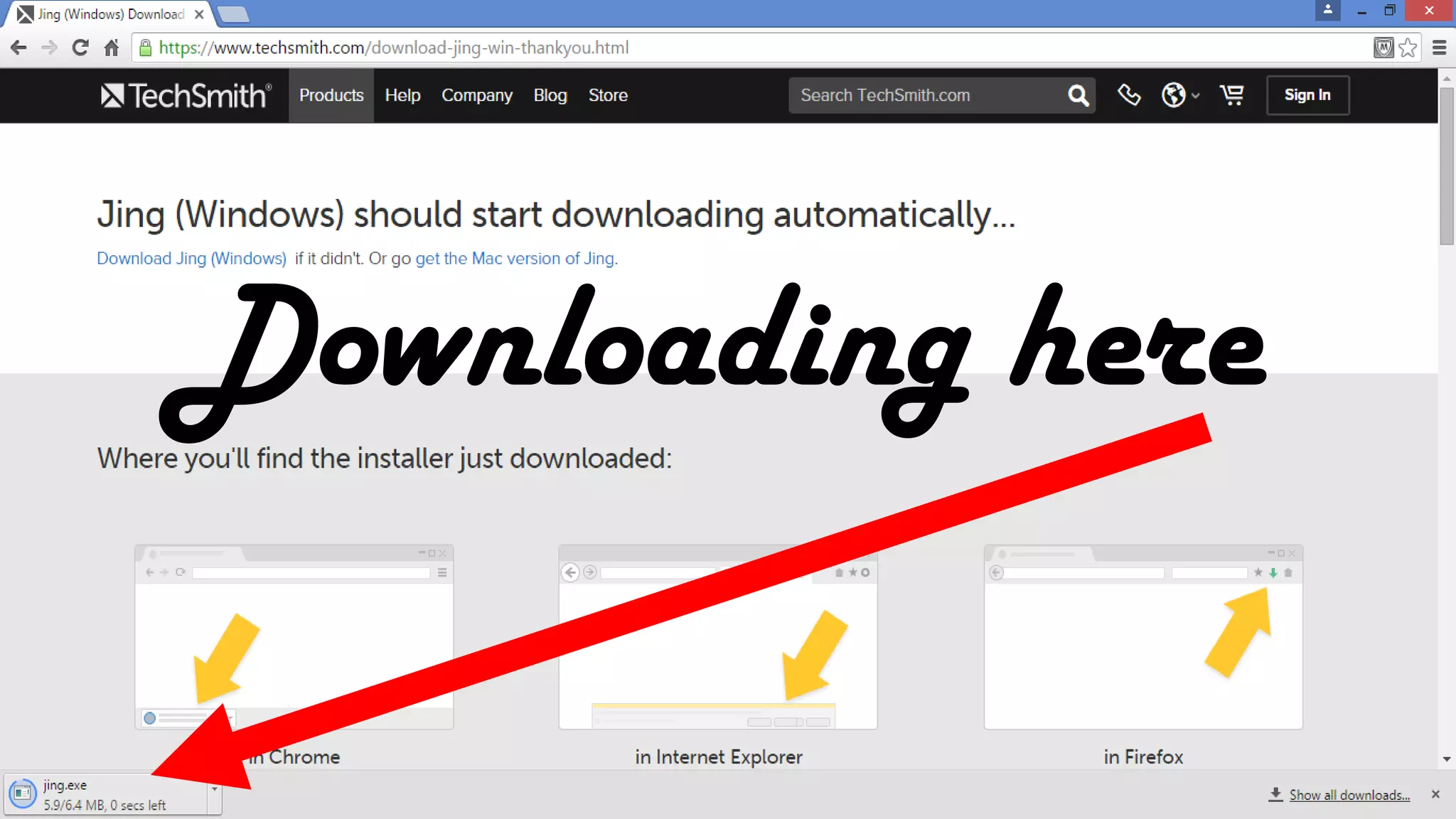Open the Store link in navigation
1456x819 pixels.
608,95
